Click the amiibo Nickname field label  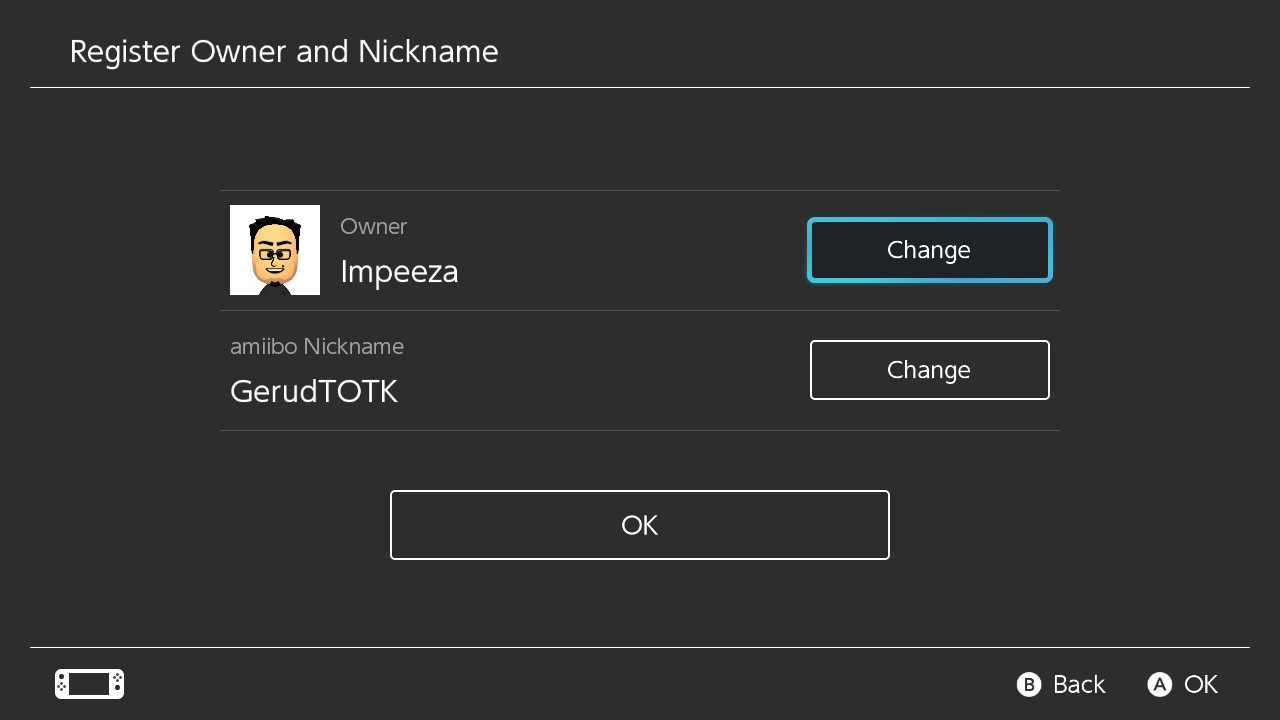pos(317,346)
